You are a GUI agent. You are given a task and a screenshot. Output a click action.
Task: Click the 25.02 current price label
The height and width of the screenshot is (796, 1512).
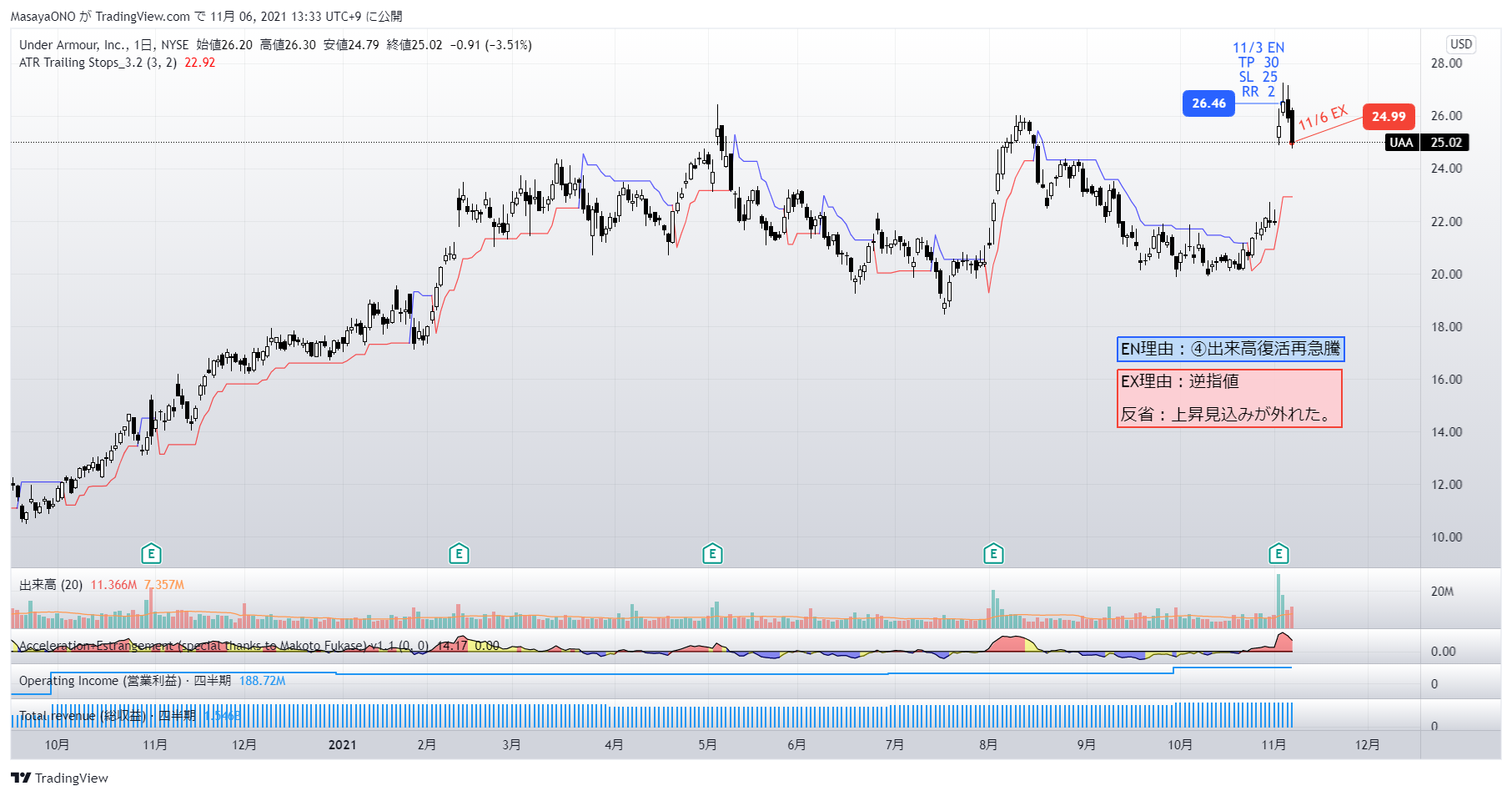[x=1446, y=143]
